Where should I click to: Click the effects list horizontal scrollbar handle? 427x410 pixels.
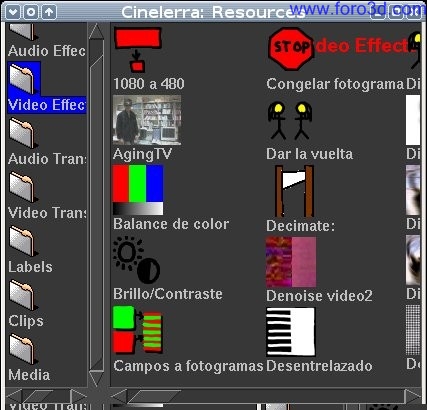click(x=154, y=396)
